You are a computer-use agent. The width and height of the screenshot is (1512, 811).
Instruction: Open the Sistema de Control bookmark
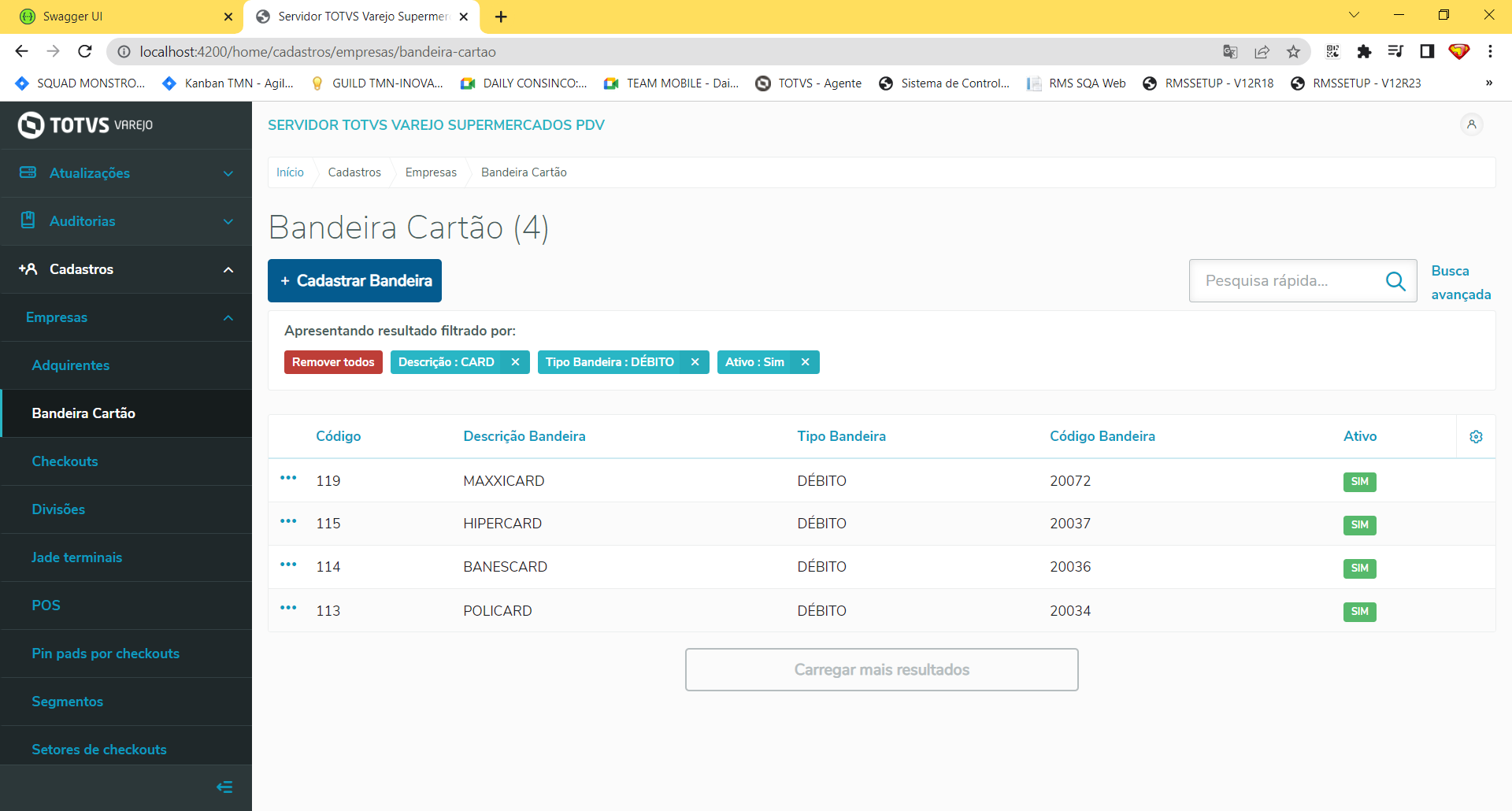coord(944,83)
